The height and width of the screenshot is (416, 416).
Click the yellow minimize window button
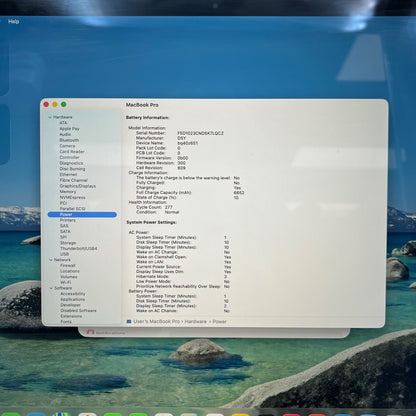[x=55, y=104]
